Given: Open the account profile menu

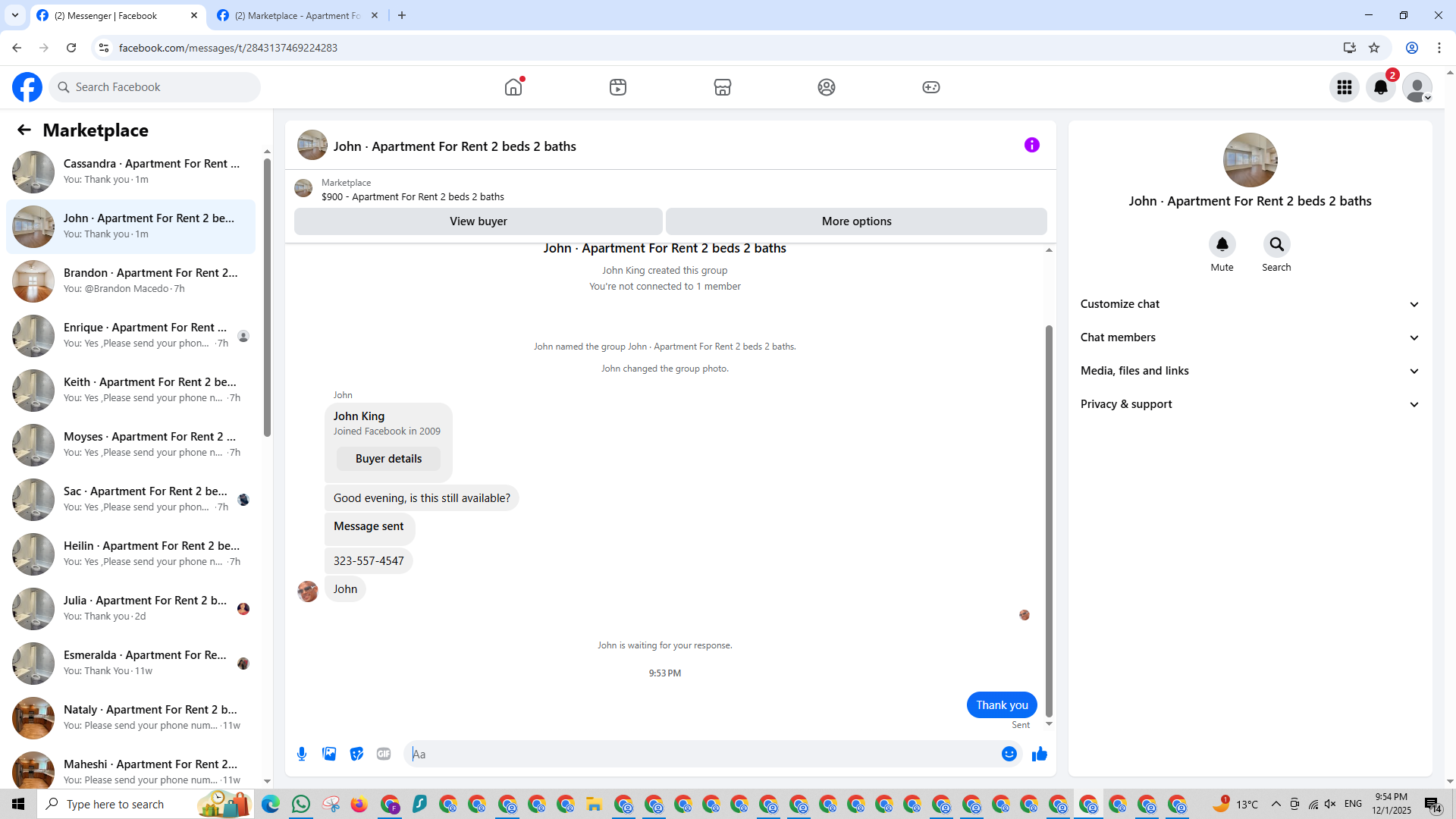Looking at the screenshot, I should pos(1417,87).
